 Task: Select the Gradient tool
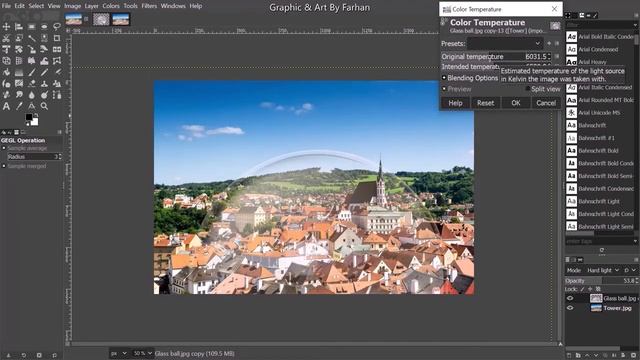[x=19, y=72]
